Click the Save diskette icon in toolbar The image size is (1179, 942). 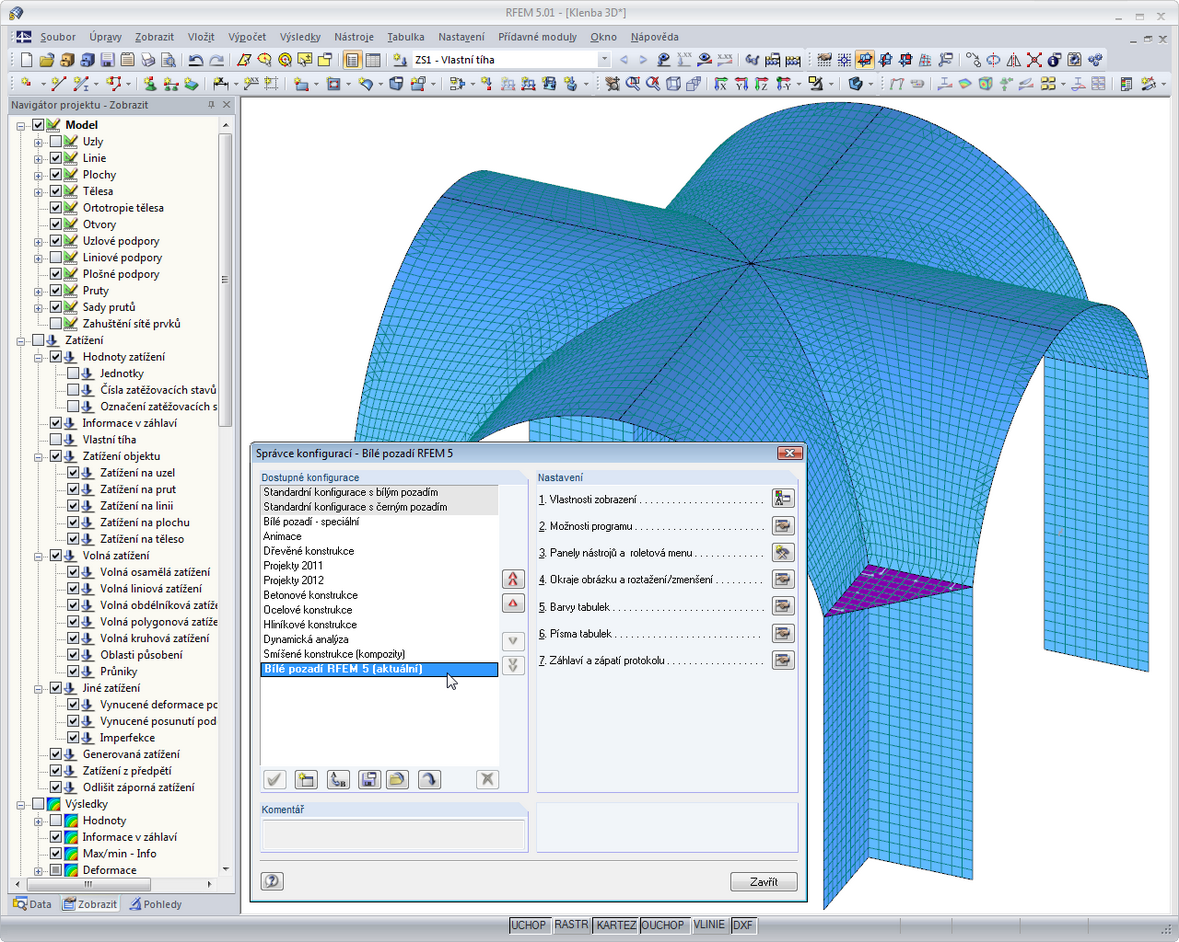coord(107,60)
